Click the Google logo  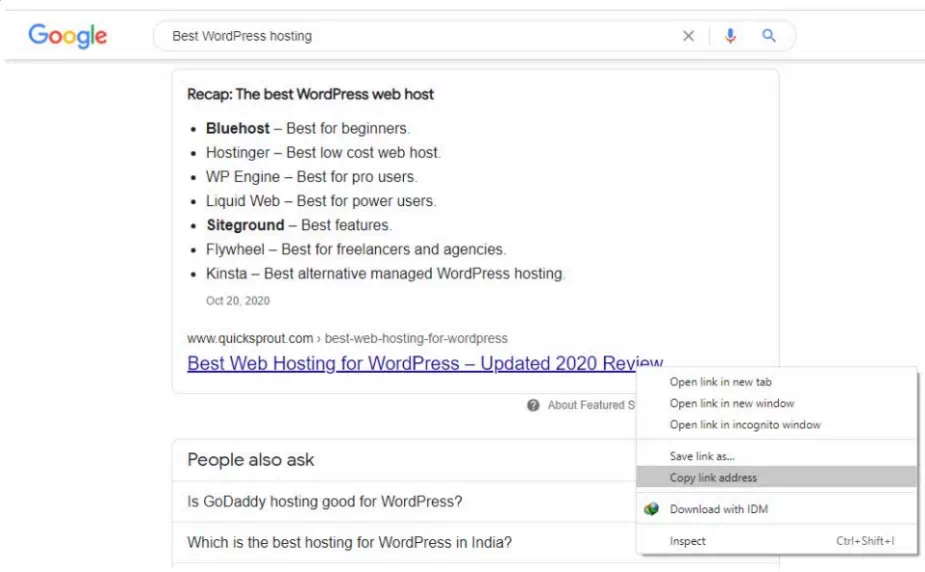click(68, 36)
